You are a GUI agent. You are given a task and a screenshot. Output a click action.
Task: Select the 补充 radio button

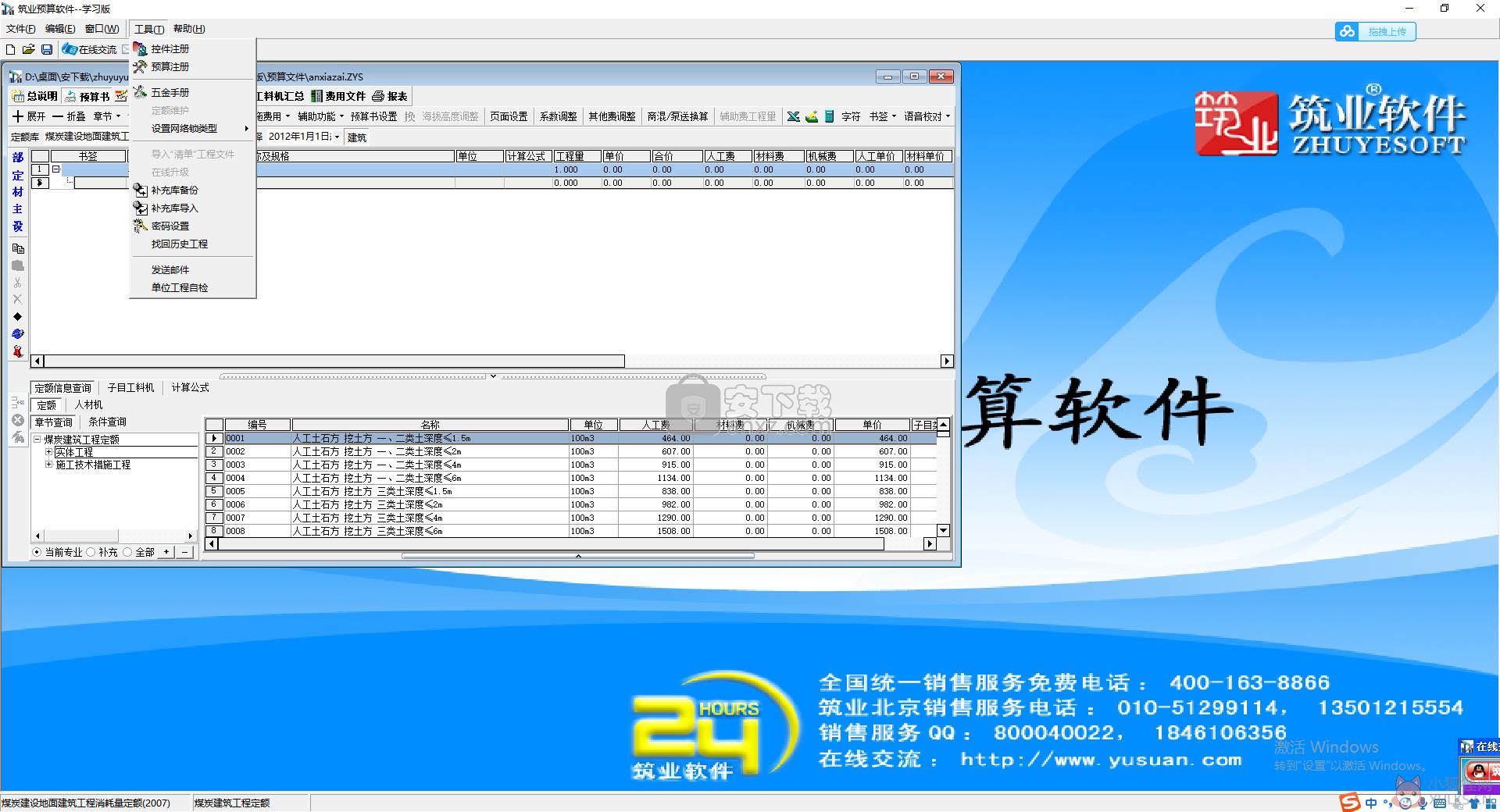(91, 552)
